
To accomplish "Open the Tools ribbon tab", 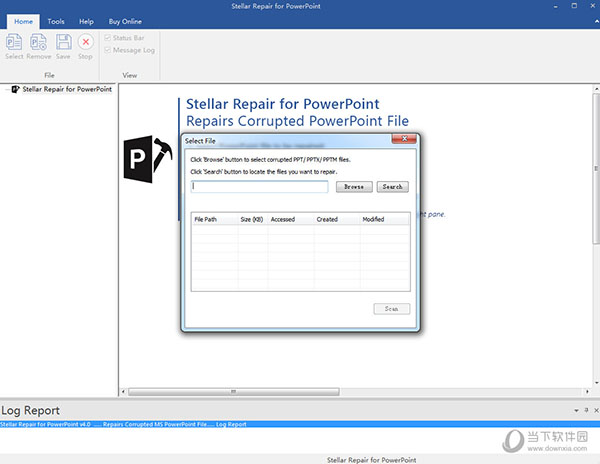I will tap(56, 21).
